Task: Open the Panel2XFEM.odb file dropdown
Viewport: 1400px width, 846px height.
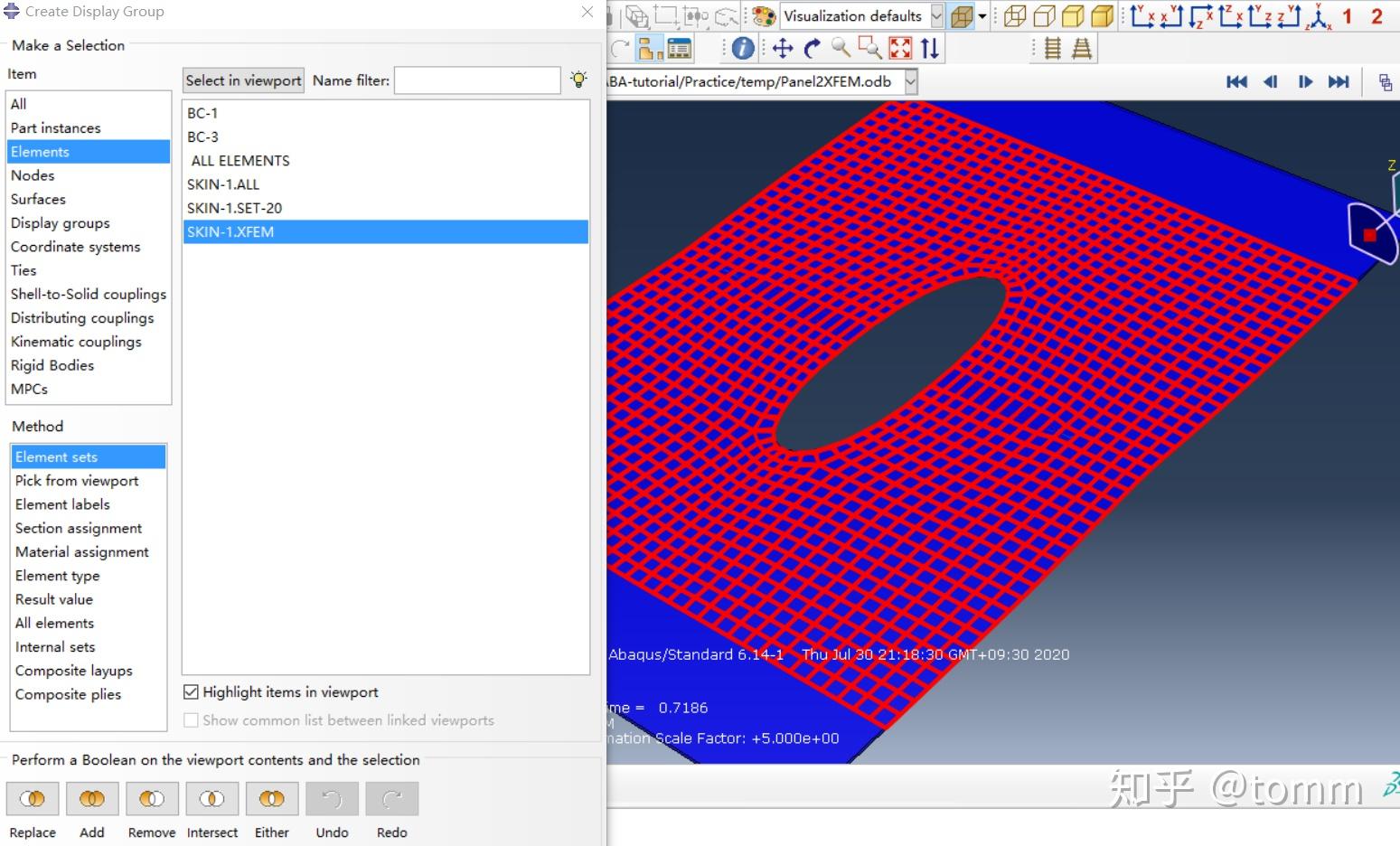Action: point(912,81)
